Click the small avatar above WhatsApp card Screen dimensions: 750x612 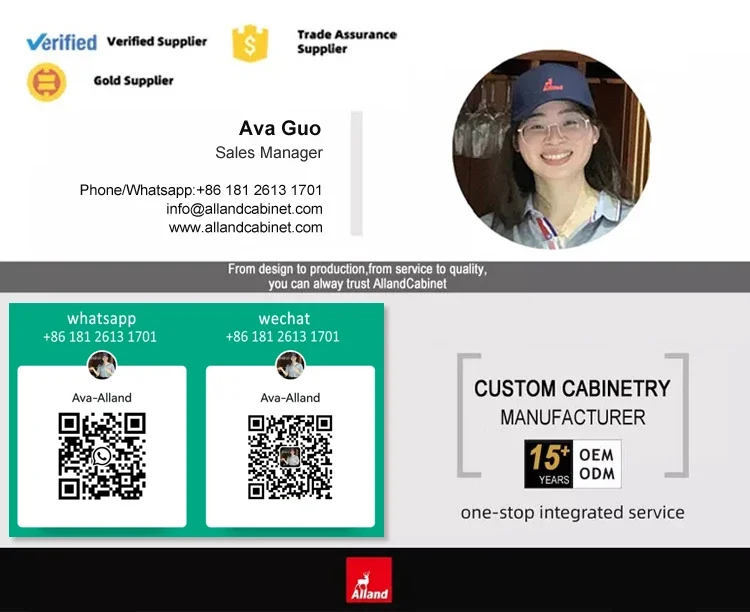102,365
